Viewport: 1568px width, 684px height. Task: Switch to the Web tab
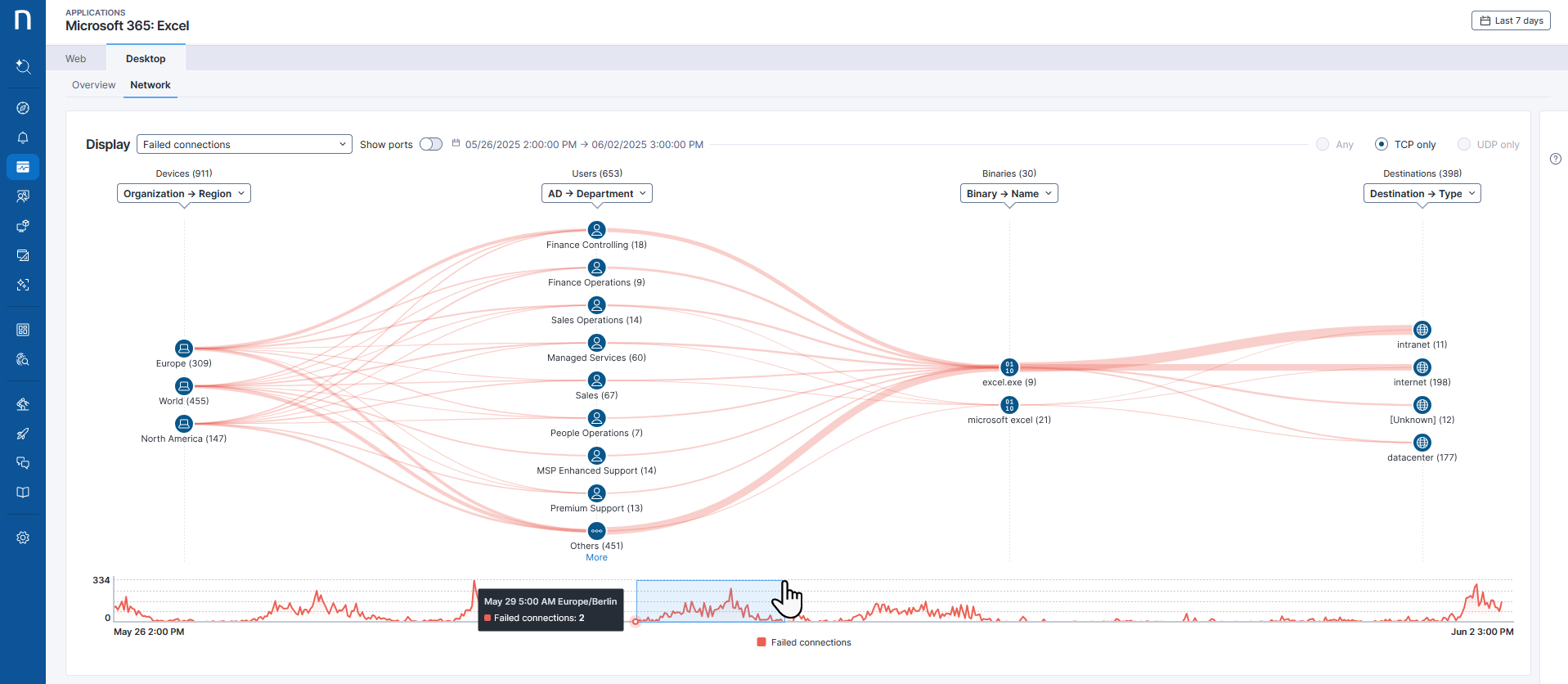(x=76, y=59)
